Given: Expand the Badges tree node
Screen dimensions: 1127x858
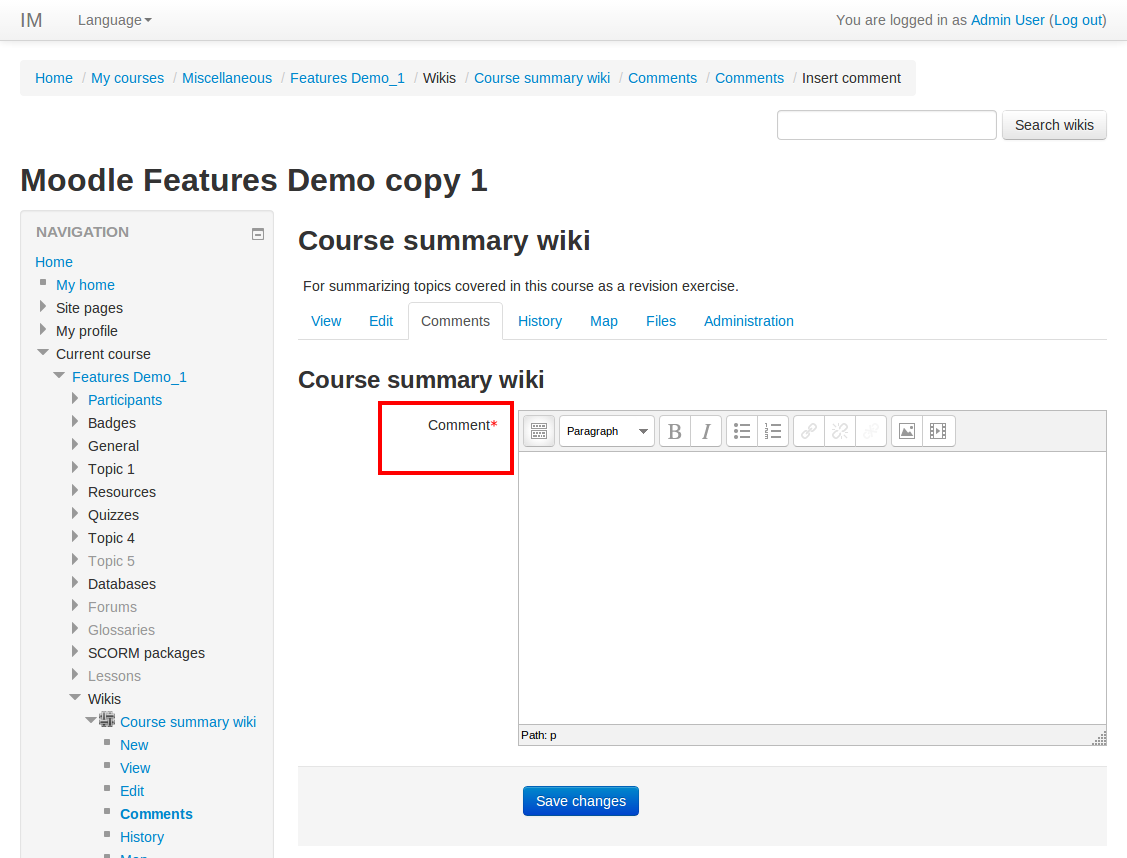Looking at the screenshot, I should pyautogui.click(x=75, y=422).
